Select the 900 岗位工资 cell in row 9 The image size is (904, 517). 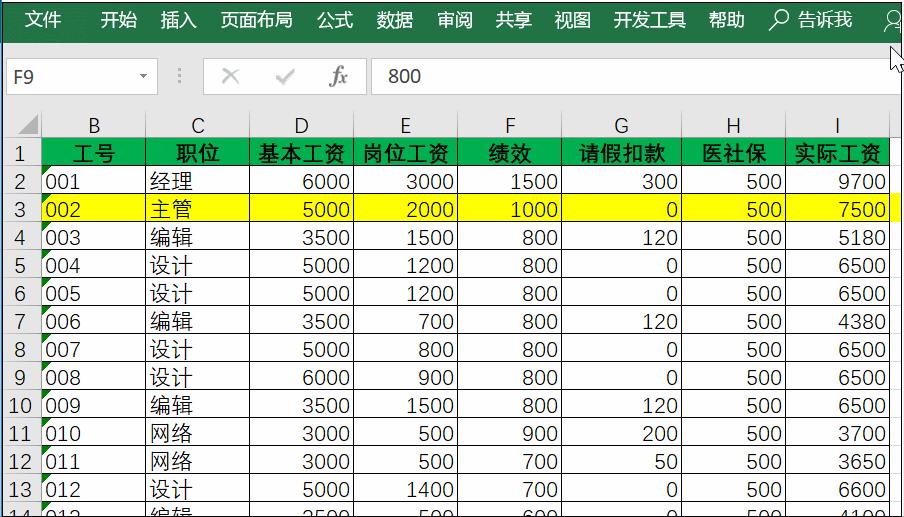point(405,378)
